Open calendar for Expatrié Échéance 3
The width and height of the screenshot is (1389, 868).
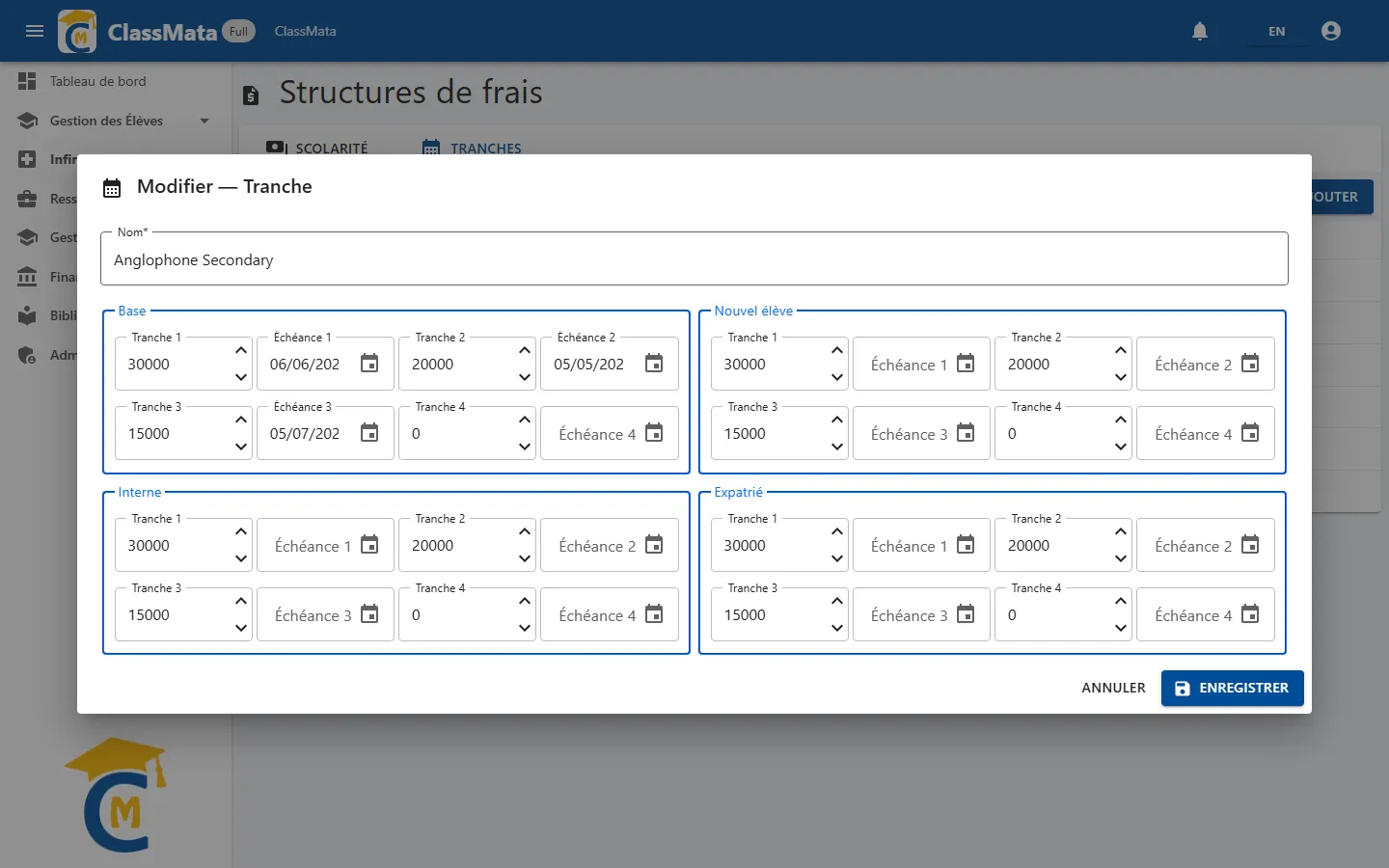[x=966, y=614]
